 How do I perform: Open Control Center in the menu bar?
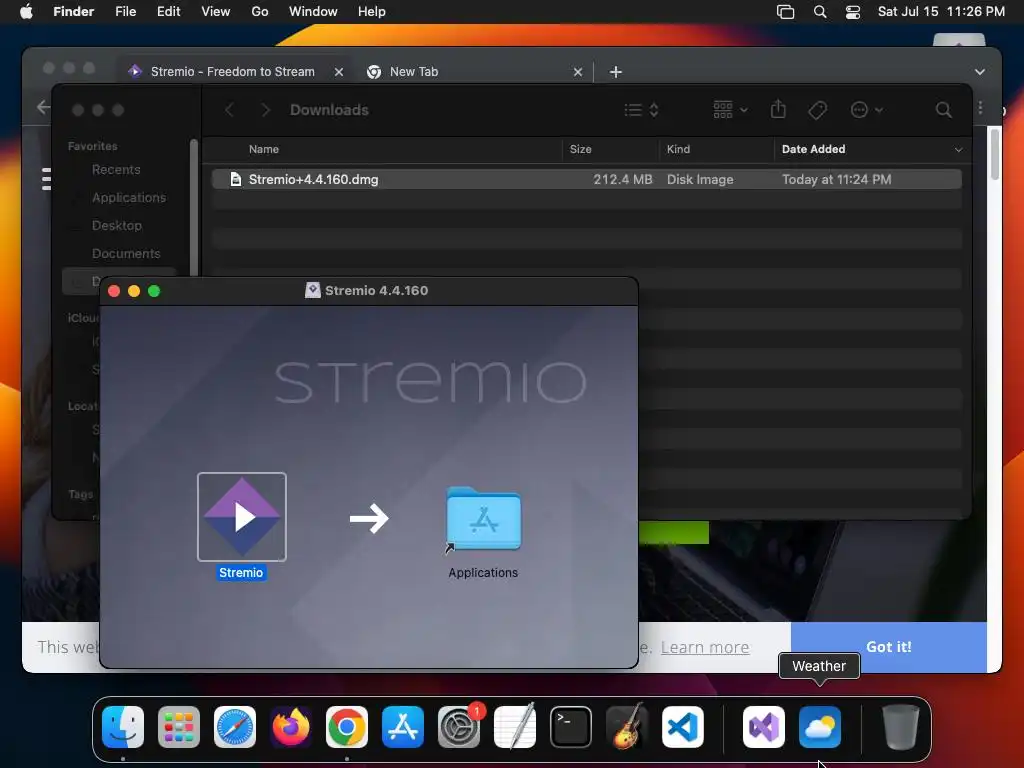tap(853, 12)
